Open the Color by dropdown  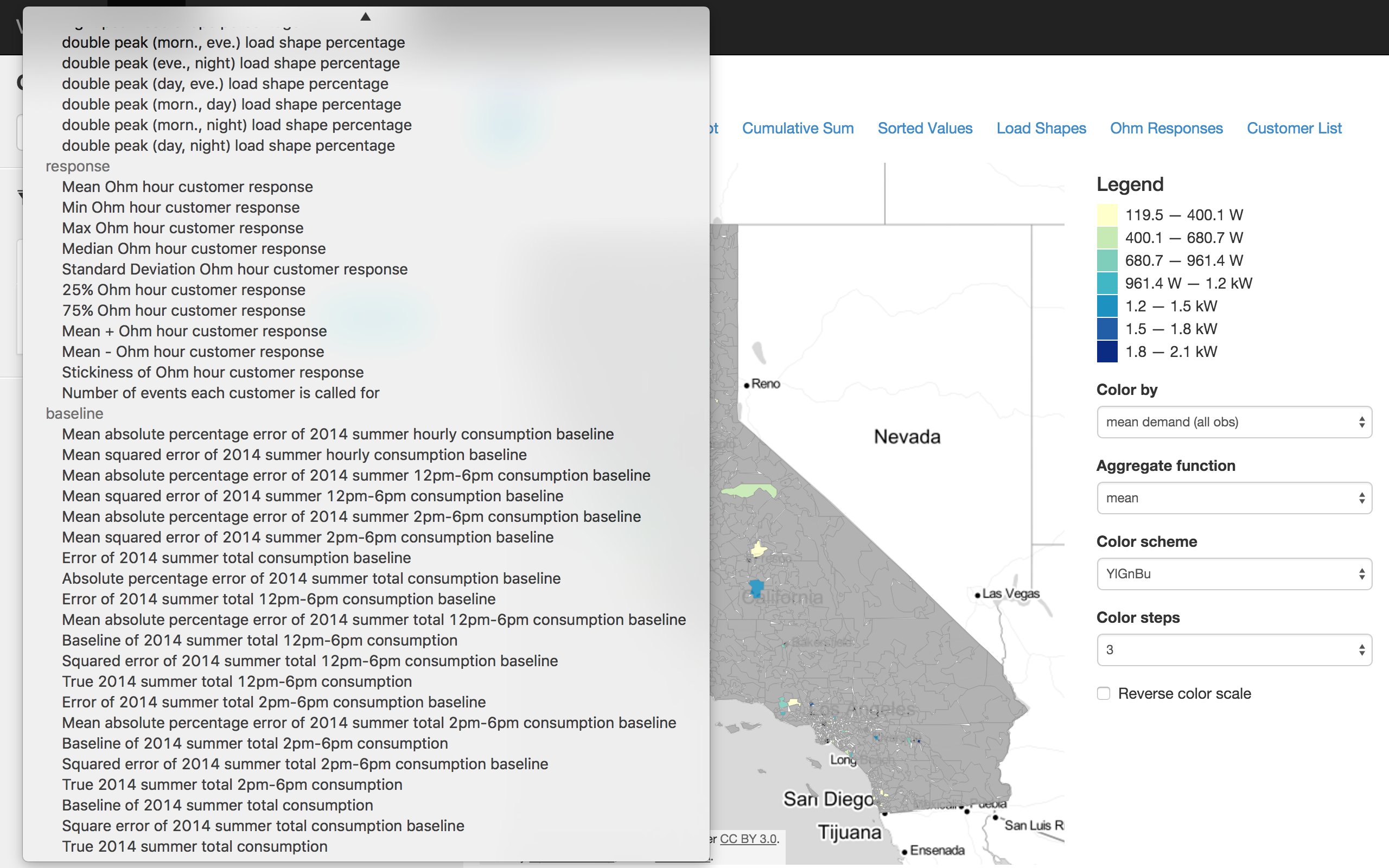point(1233,422)
